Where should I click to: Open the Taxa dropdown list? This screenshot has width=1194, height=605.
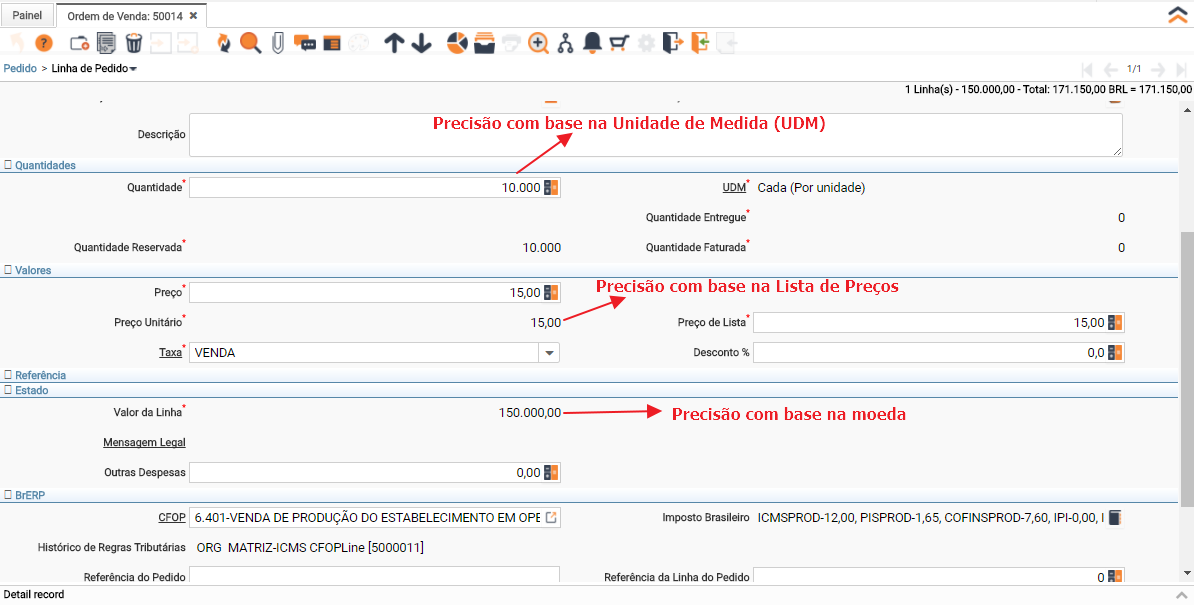(x=549, y=352)
